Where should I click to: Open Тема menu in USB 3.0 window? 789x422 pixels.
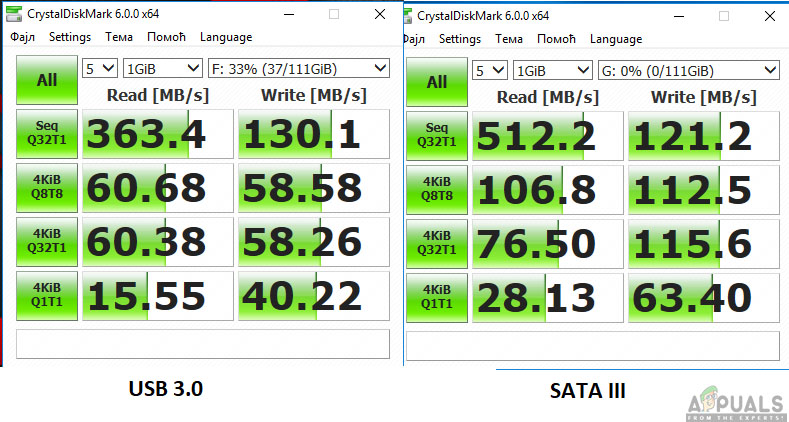(119, 37)
